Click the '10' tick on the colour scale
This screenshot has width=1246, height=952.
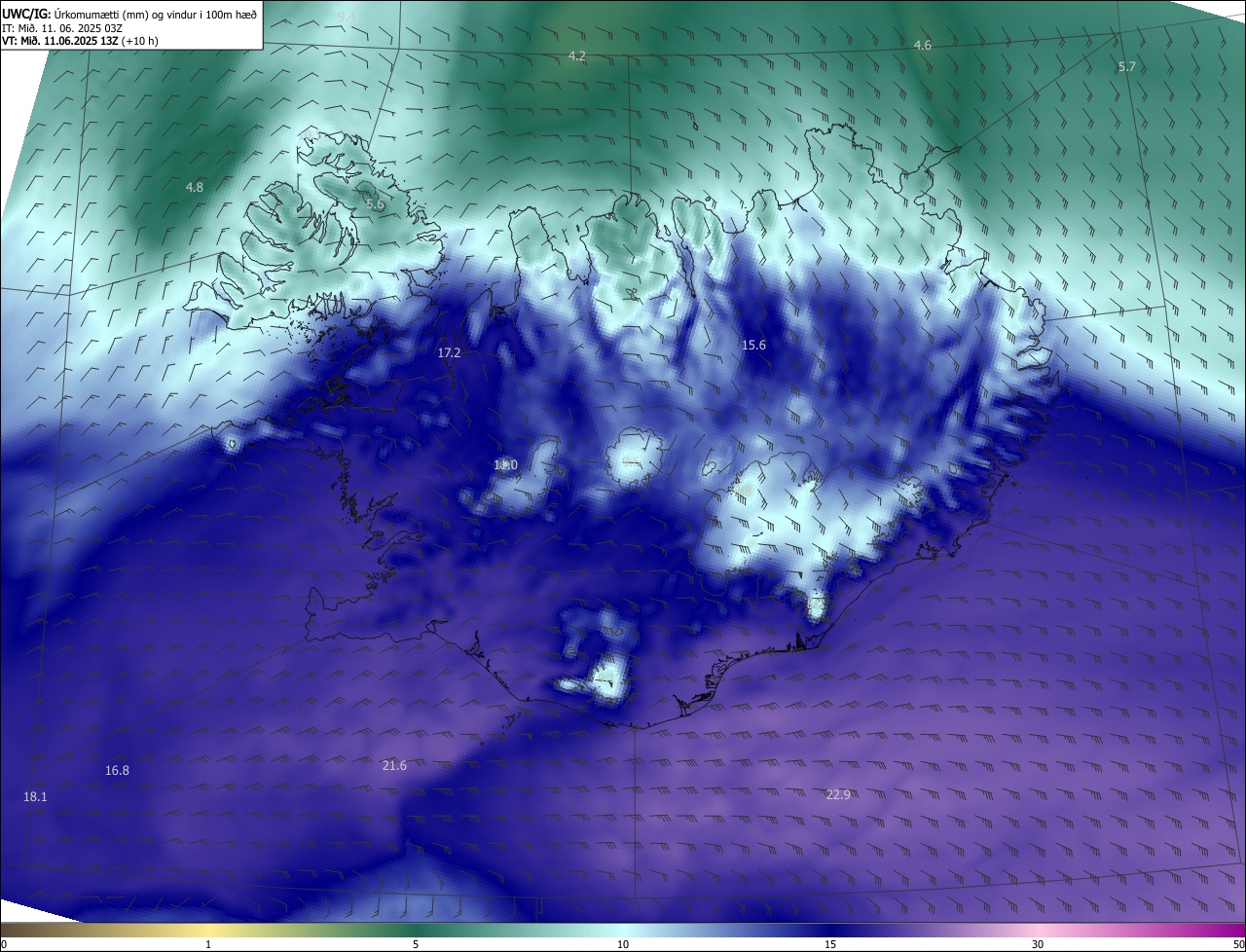(x=623, y=944)
